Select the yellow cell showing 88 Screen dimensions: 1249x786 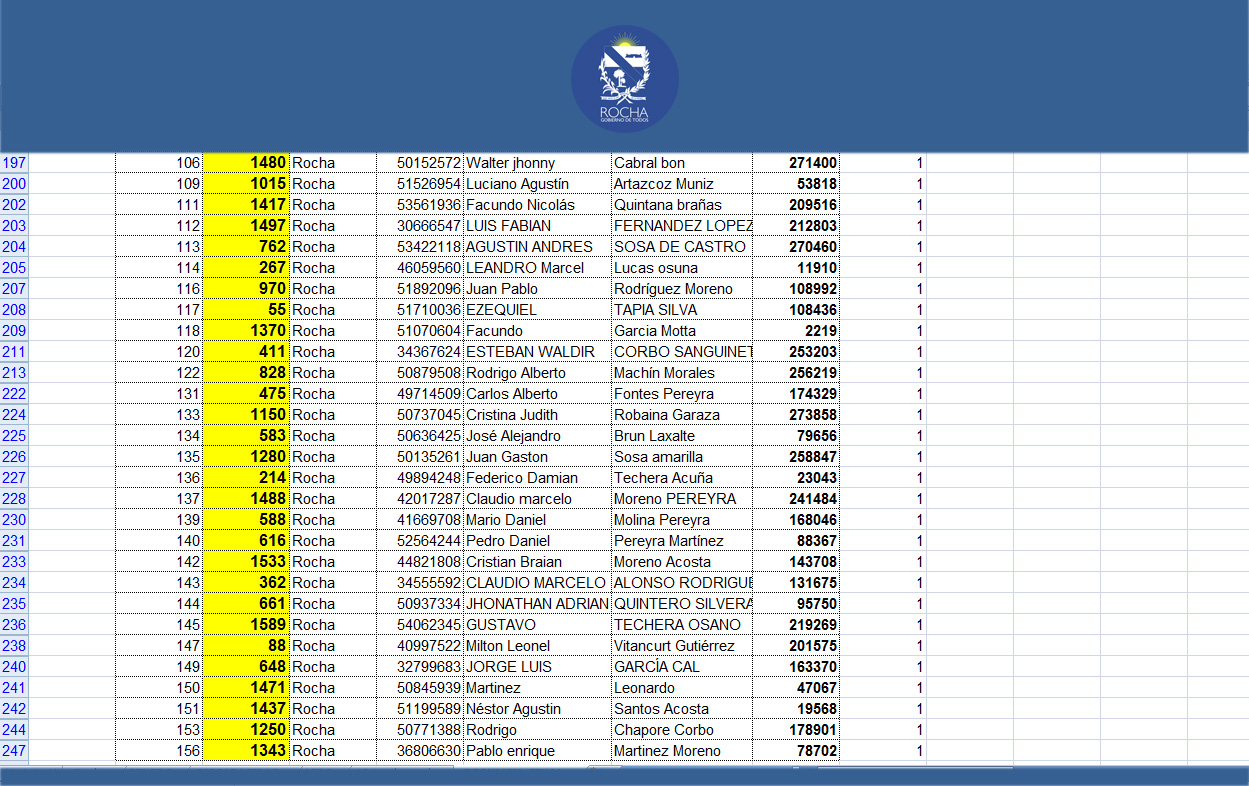[x=246, y=646]
